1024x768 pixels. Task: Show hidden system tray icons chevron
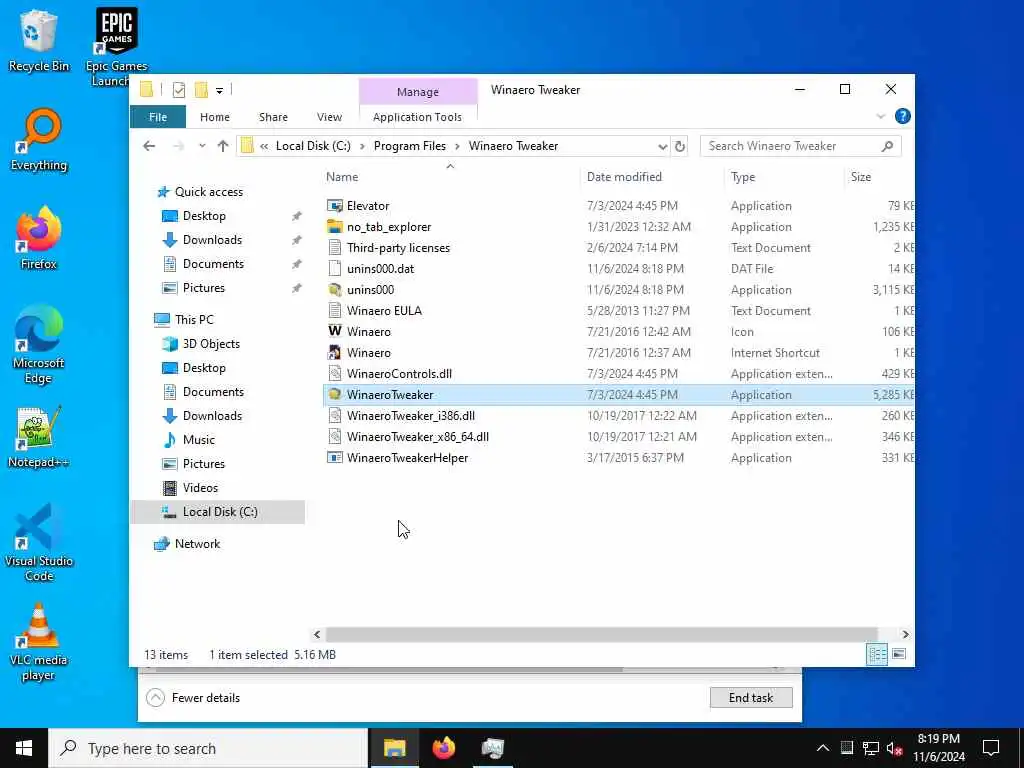[823, 748]
